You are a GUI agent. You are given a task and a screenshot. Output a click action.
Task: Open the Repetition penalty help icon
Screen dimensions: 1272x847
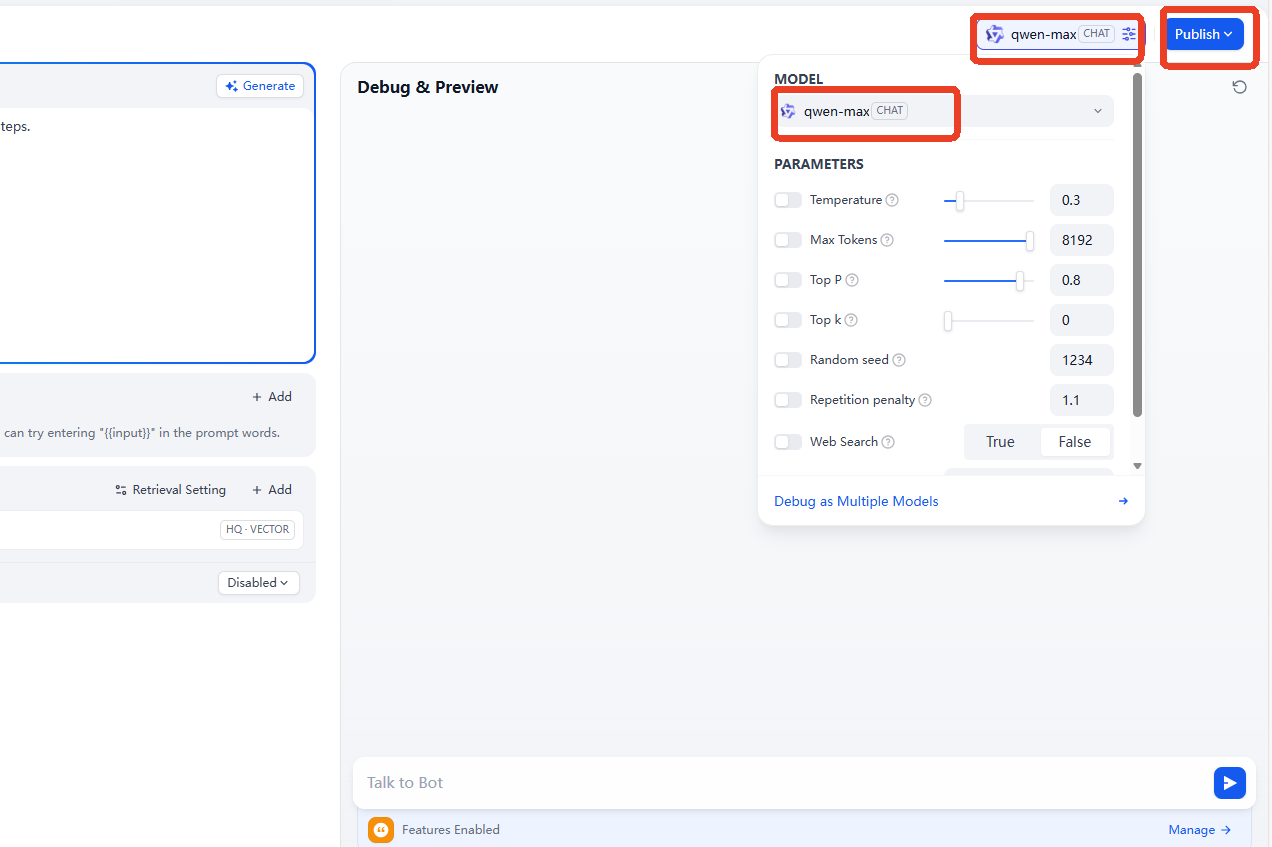click(x=925, y=400)
